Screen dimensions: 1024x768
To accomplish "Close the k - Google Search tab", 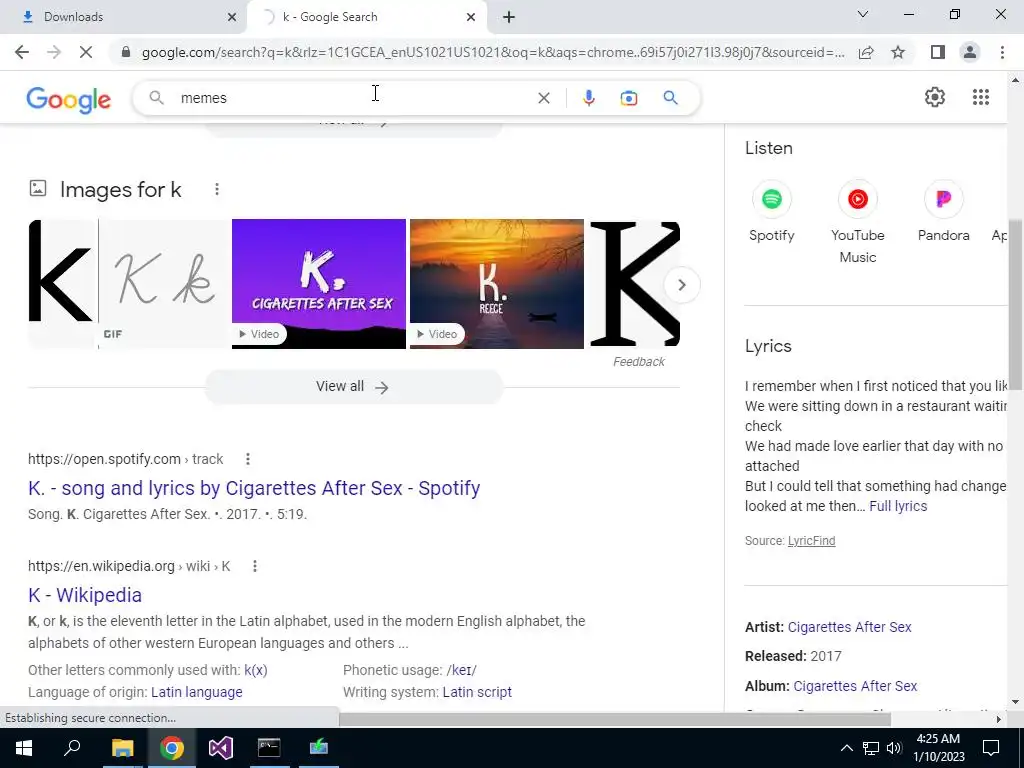I will (x=471, y=17).
